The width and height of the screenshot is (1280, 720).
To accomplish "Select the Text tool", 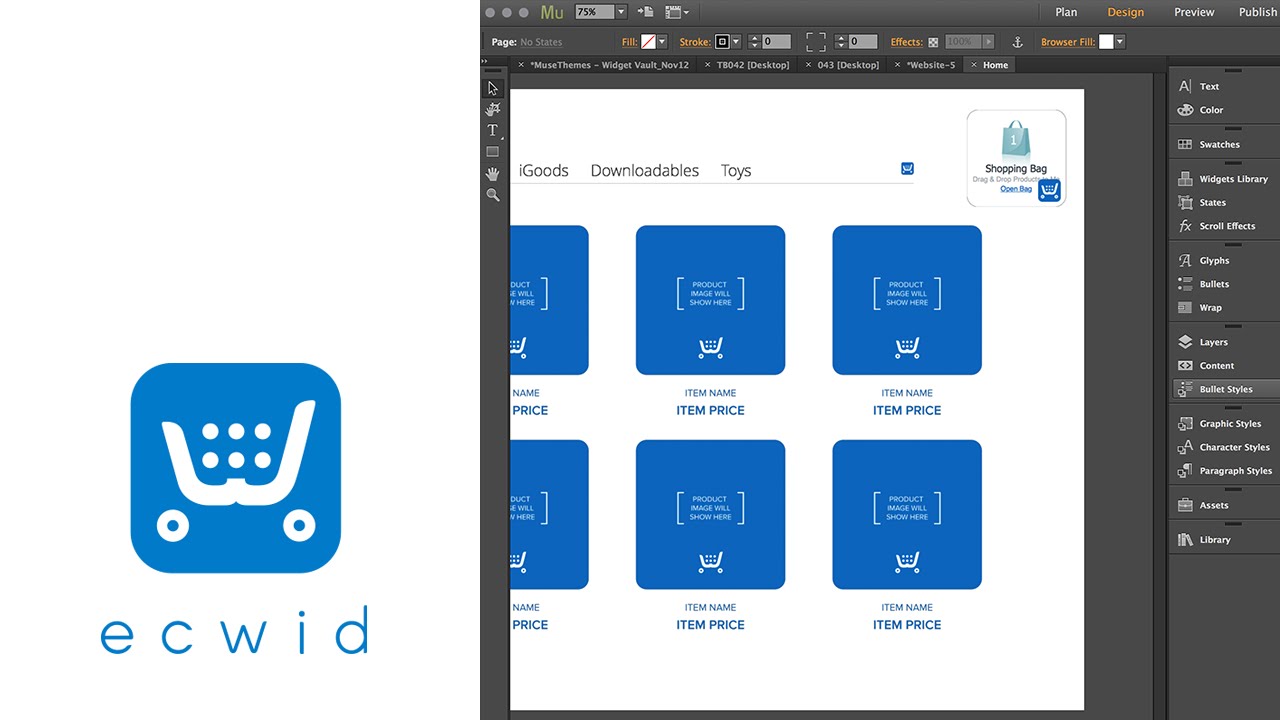I will [x=493, y=131].
